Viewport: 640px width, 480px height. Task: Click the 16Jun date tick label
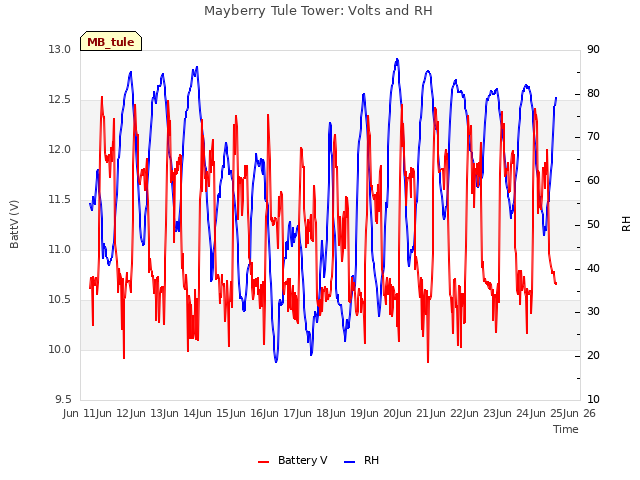tap(264, 413)
